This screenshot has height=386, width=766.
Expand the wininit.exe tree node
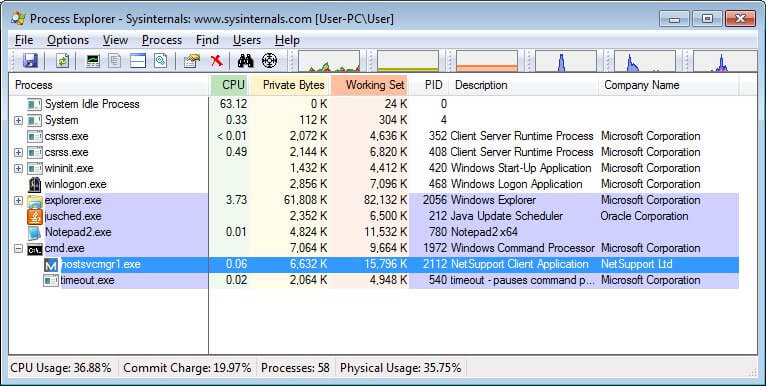point(19,169)
